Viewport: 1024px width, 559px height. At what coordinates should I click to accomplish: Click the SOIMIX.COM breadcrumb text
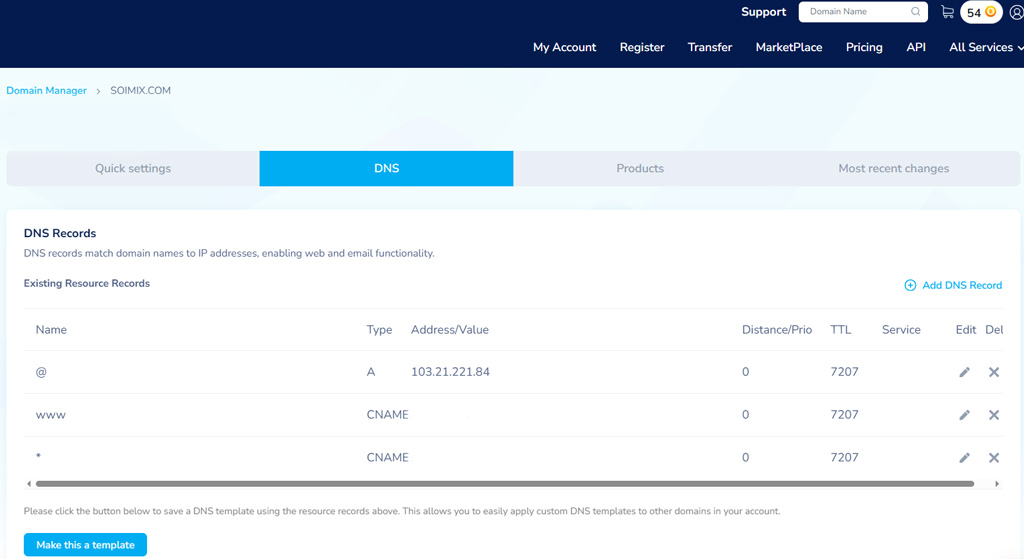[x=140, y=91]
